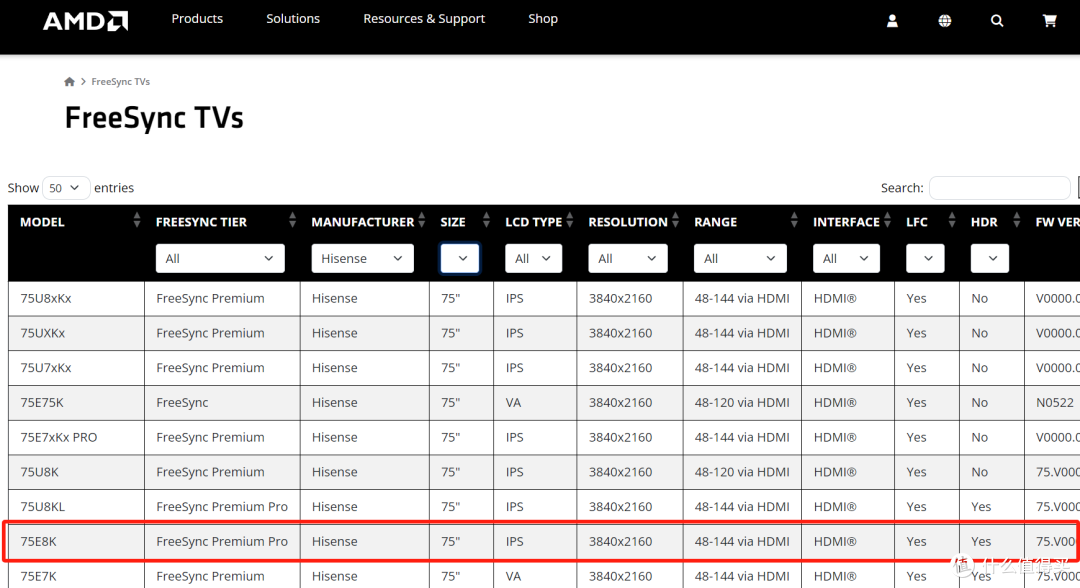
Task: Open the LCD Type filter dropdown
Action: coord(533,258)
